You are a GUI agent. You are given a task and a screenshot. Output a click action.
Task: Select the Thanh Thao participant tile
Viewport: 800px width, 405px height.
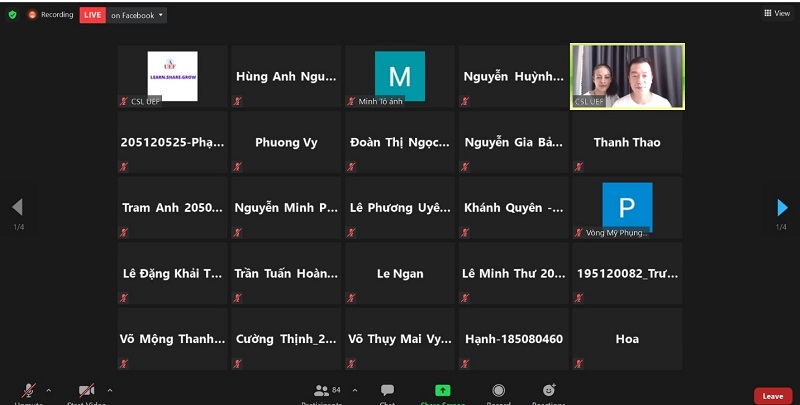click(x=627, y=142)
